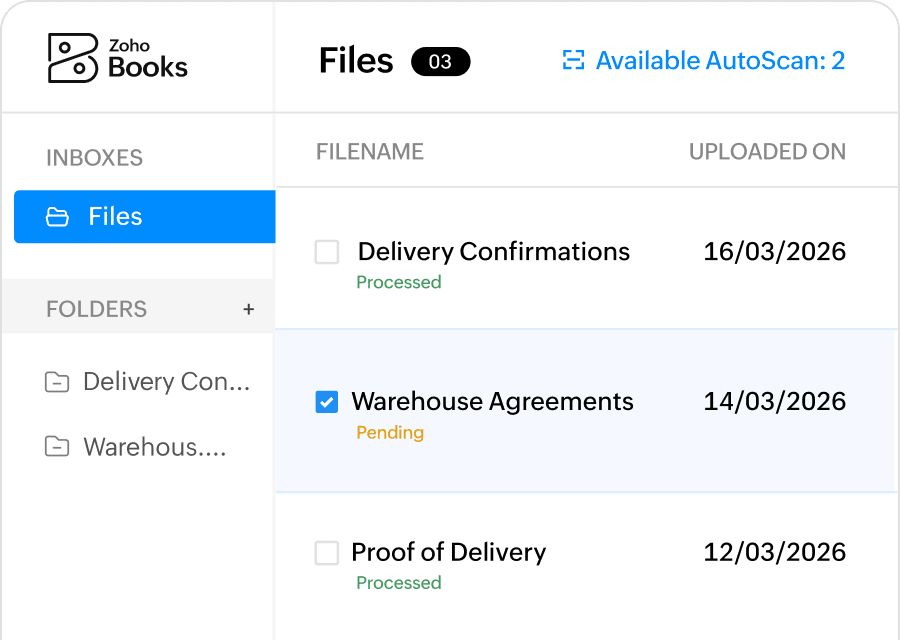Sort by the UPLOADED ON column header
The width and height of the screenshot is (900, 640).
767,152
